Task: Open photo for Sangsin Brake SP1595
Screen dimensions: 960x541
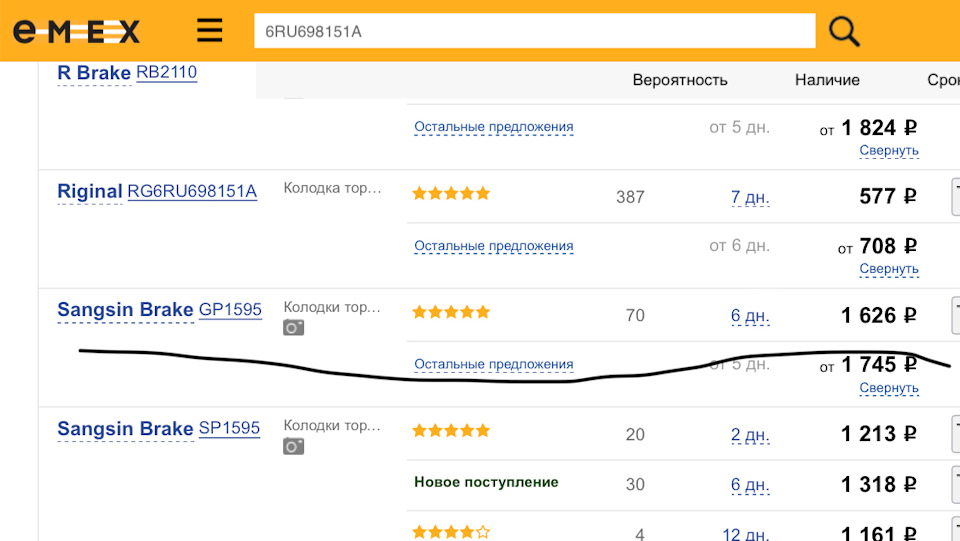Action: (x=293, y=446)
